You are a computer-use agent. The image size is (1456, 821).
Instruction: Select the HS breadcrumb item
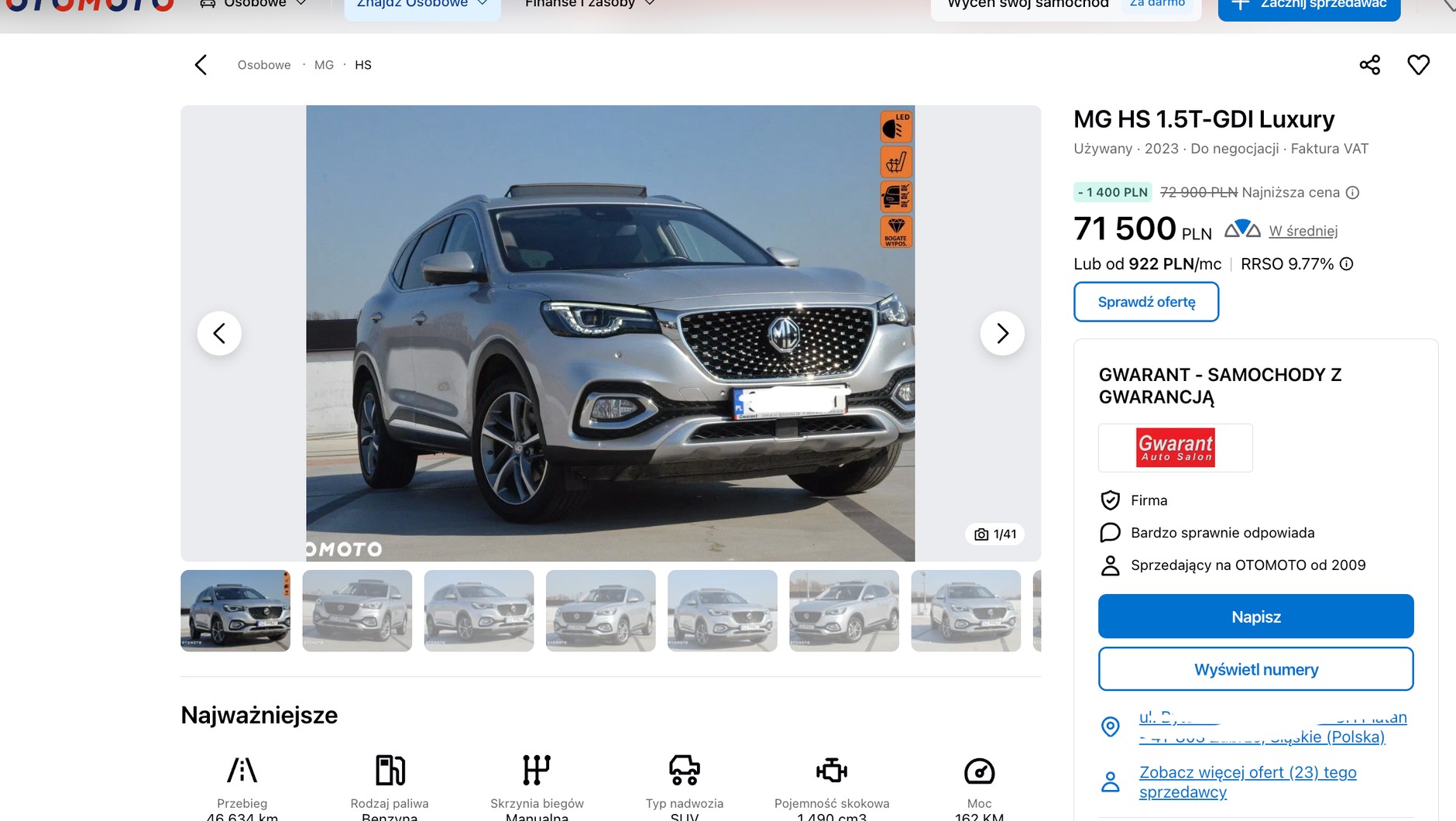[363, 65]
